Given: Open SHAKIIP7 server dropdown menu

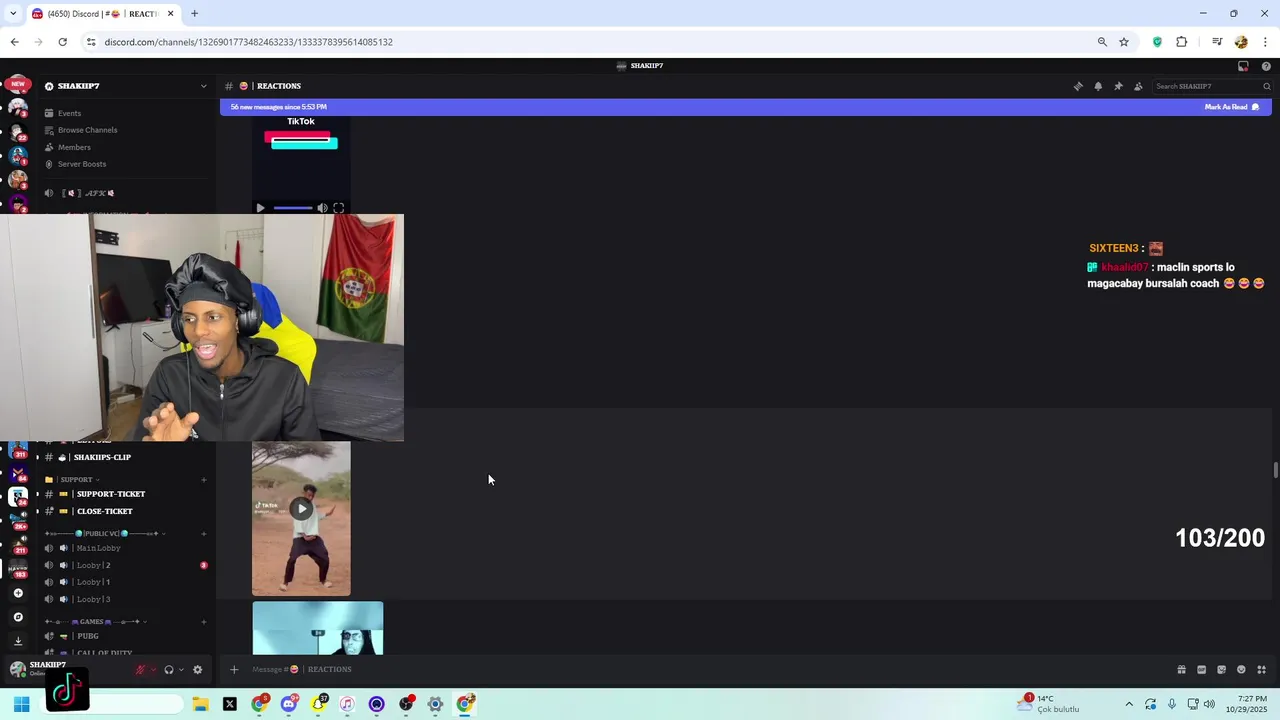Looking at the screenshot, I should (203, 86).
